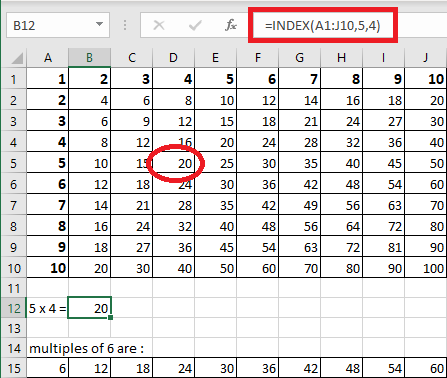The height and width of the screenshot is (378, 447).
Task: Select column A header
Action: tap(48, 58)
